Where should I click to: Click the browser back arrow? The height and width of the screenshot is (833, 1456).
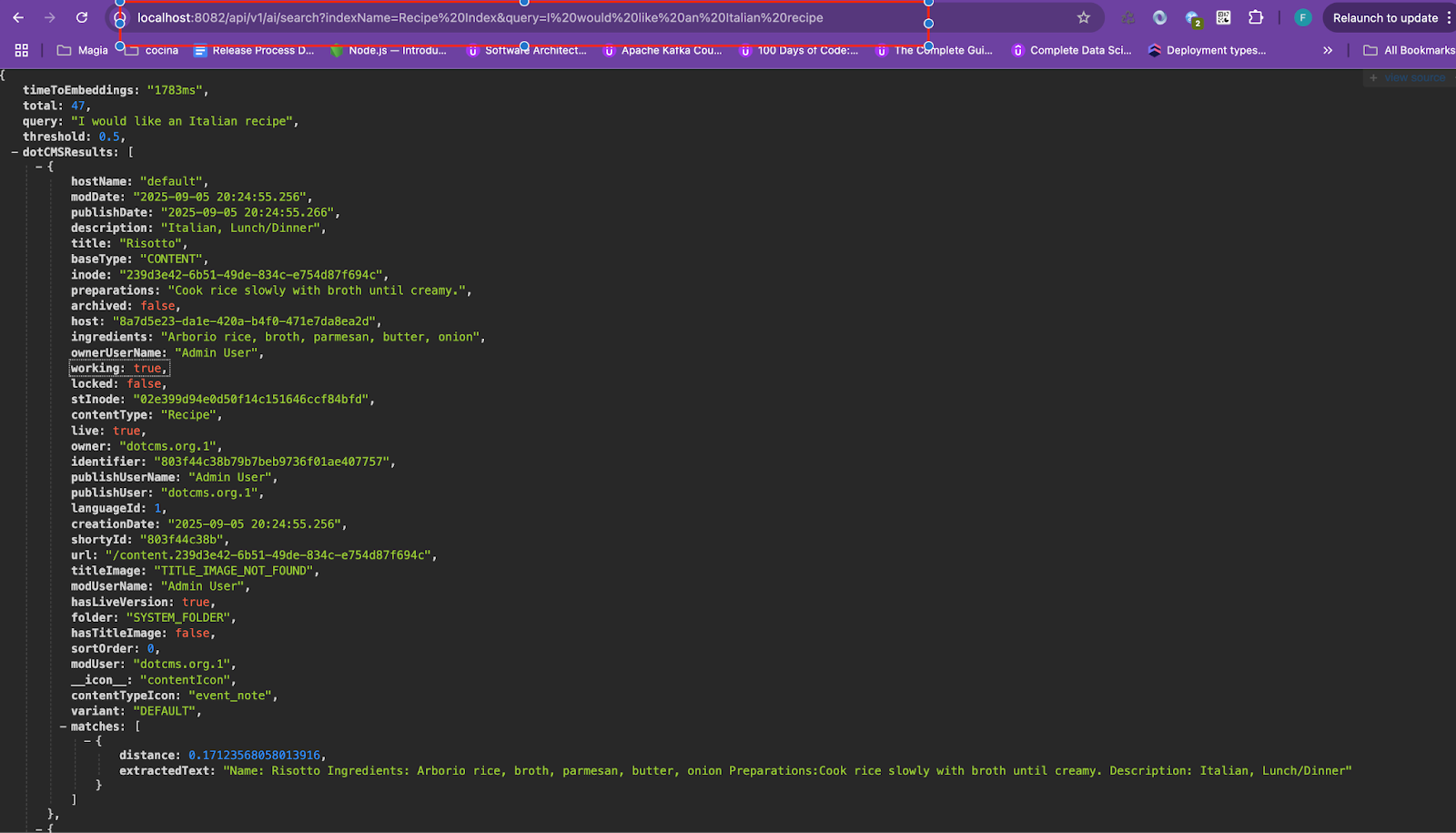pos(18,17)
